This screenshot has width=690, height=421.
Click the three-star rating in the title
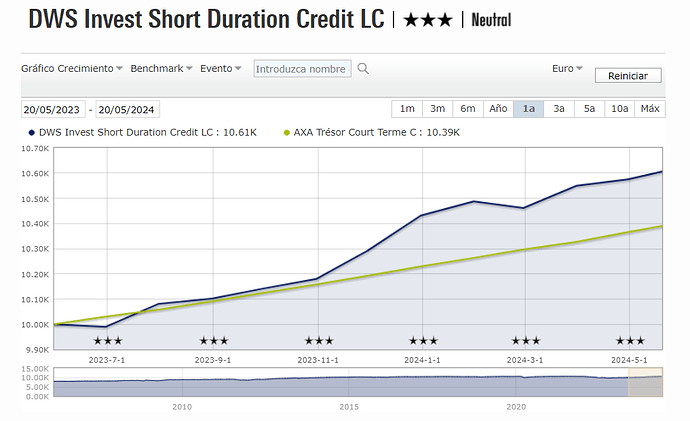click(428, 20)
